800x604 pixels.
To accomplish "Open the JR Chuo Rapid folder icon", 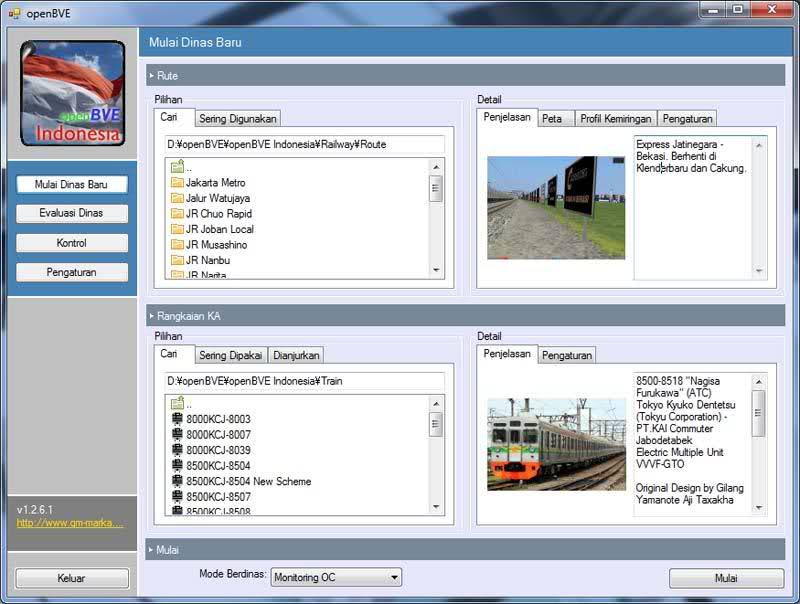I will point(177,213).
